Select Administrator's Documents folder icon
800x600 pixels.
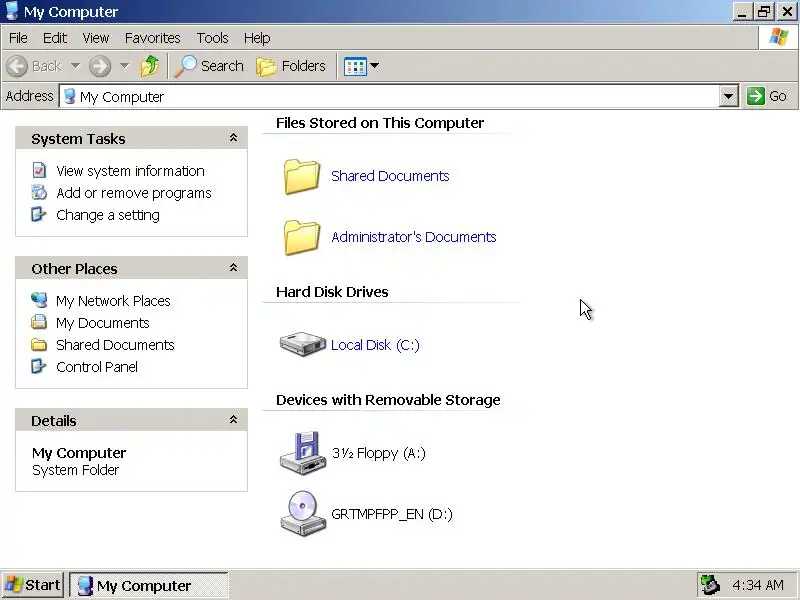(302, 237)
